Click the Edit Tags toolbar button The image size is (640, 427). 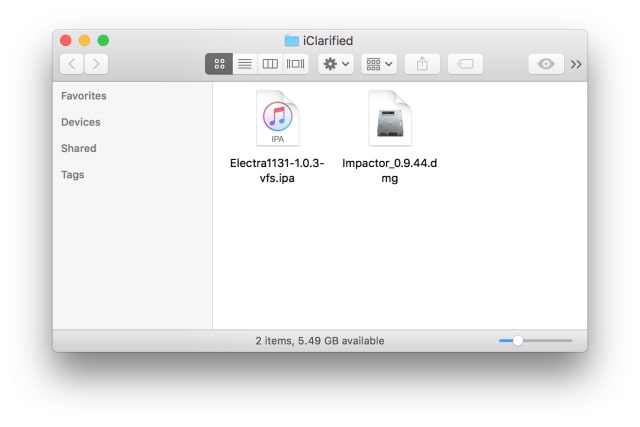pos(465,64)
